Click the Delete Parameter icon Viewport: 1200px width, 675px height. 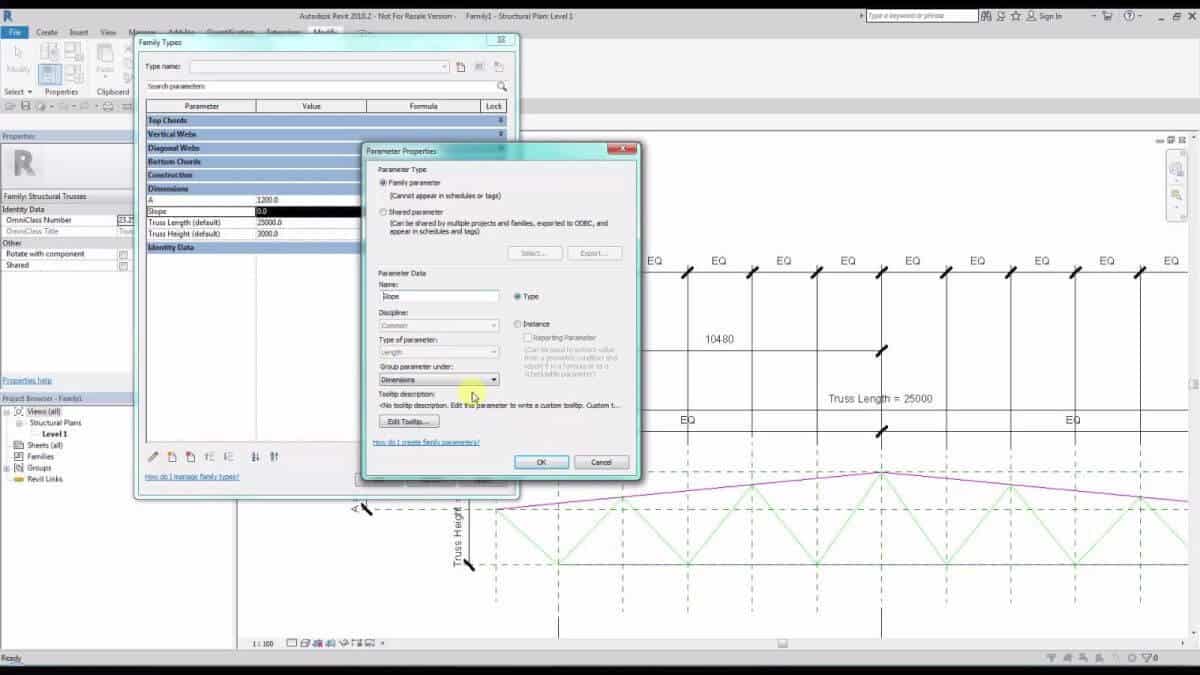click(190, 457)
